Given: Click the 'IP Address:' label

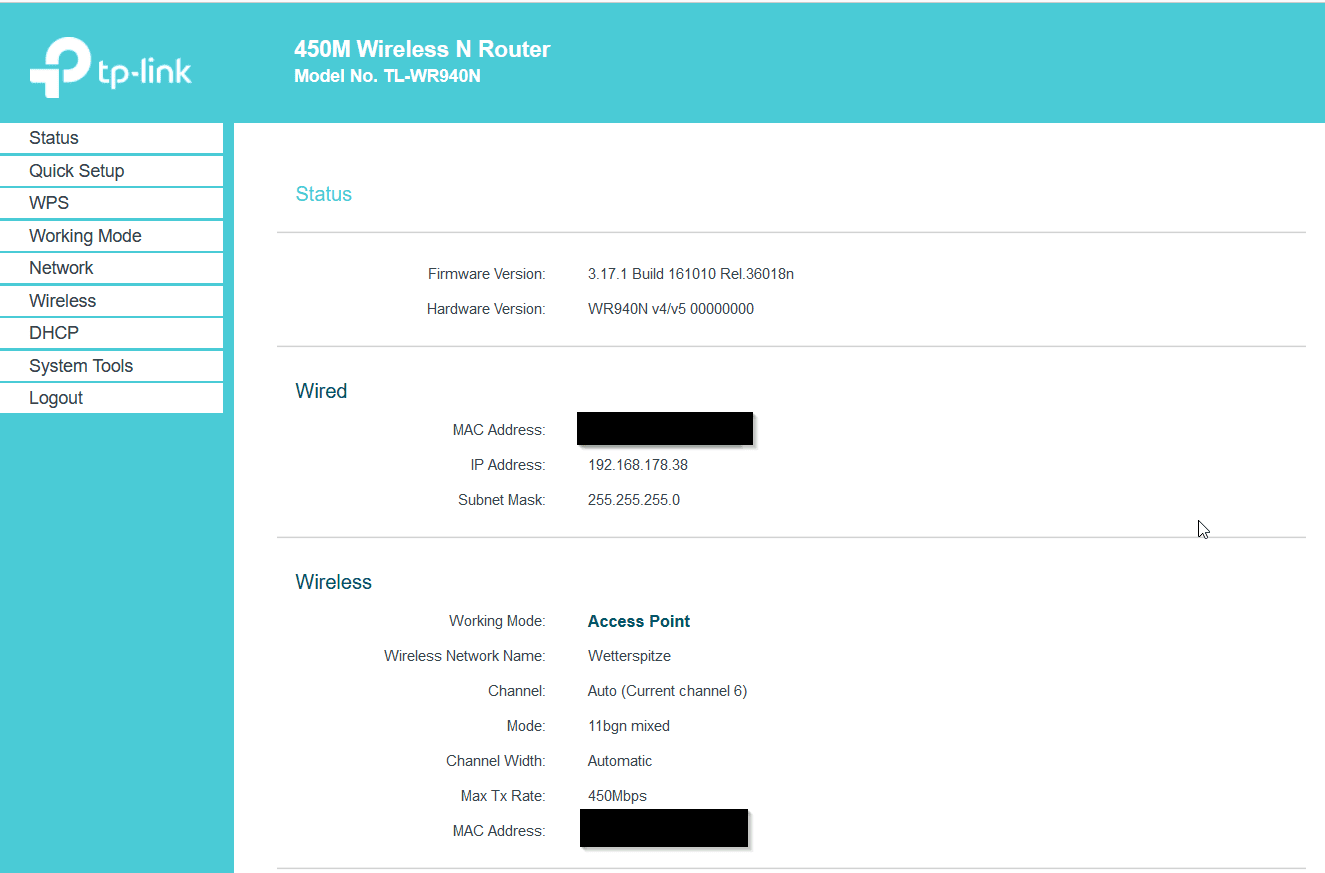Looking at the screenshot, I should (x=508, y=465).
